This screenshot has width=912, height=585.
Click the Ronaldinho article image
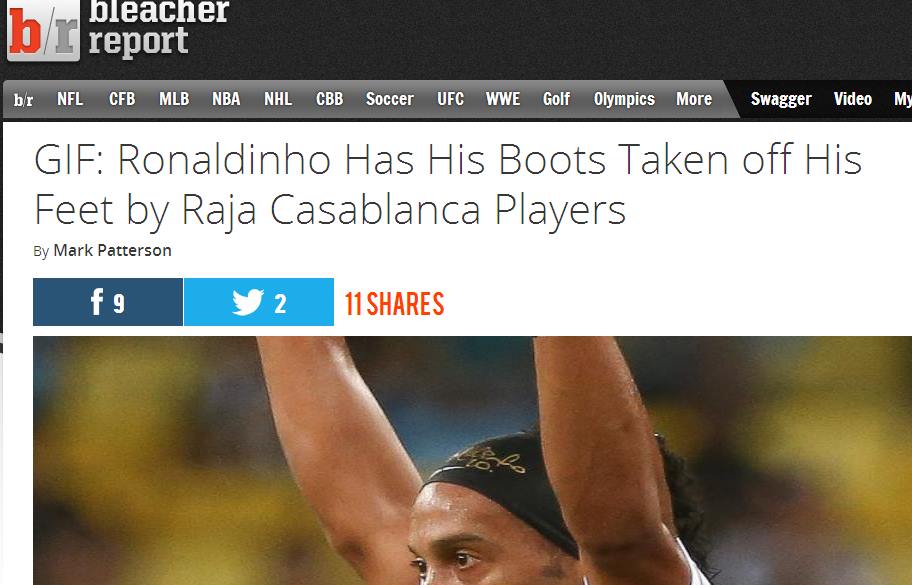click(x=472, y=461)
